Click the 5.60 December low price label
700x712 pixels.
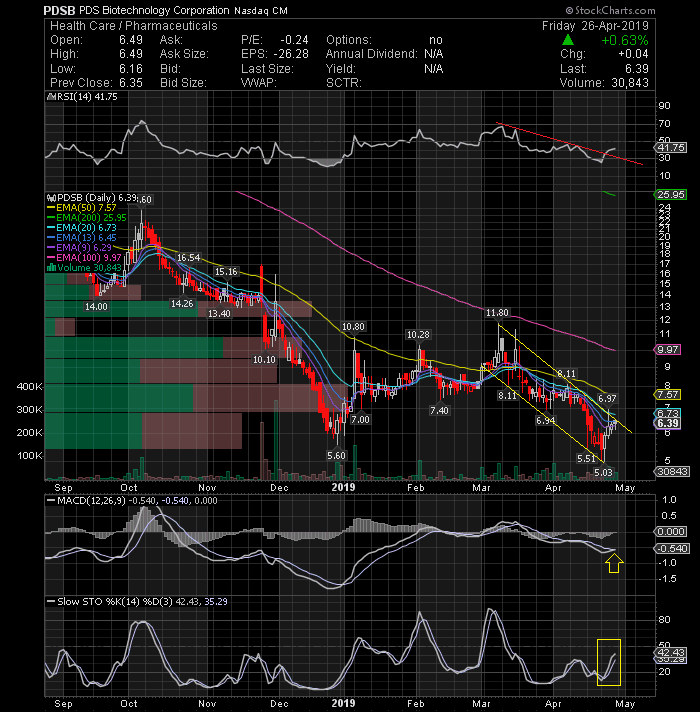[x=336, y=455]
